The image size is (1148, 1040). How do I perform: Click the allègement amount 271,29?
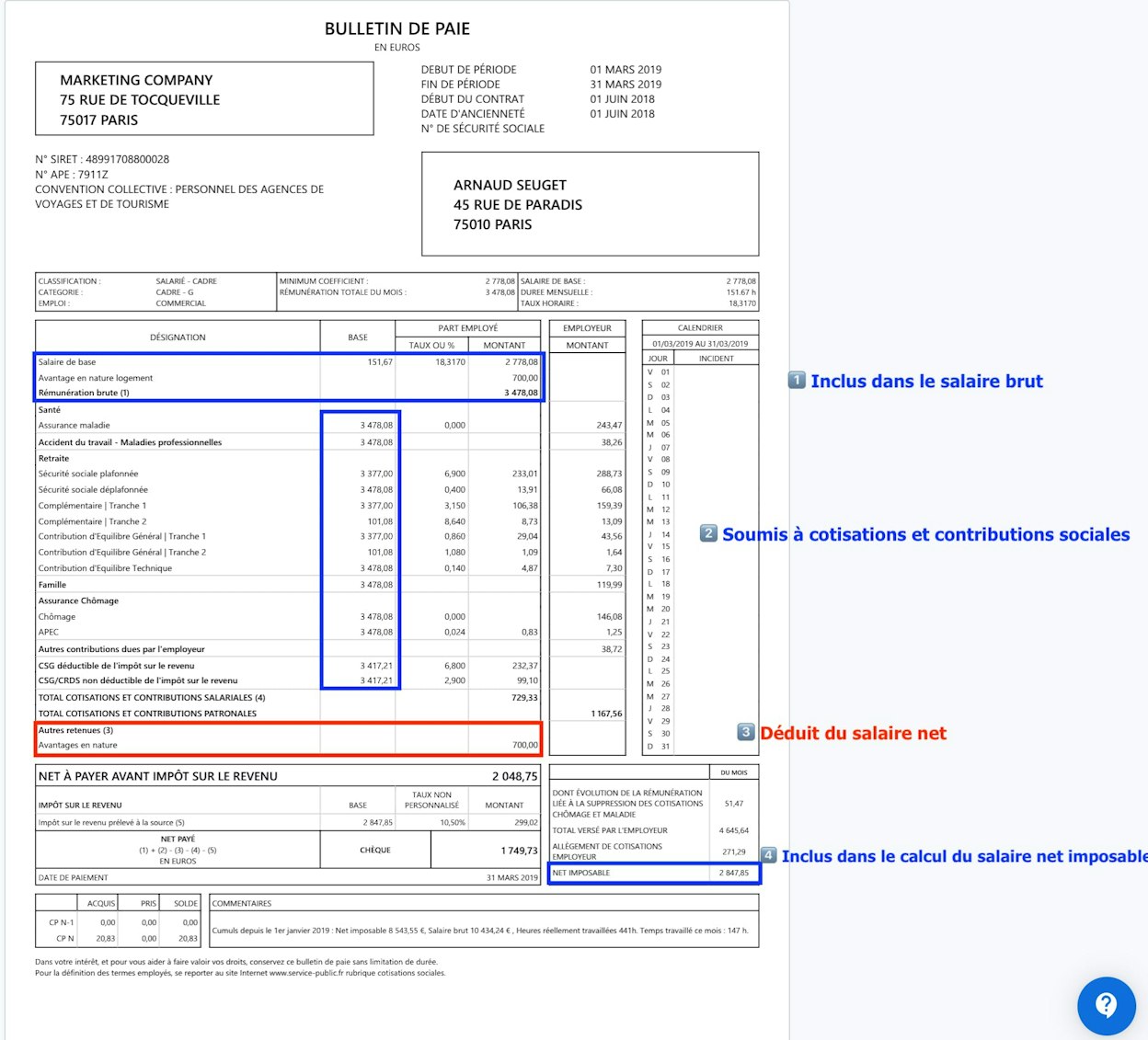734,851
